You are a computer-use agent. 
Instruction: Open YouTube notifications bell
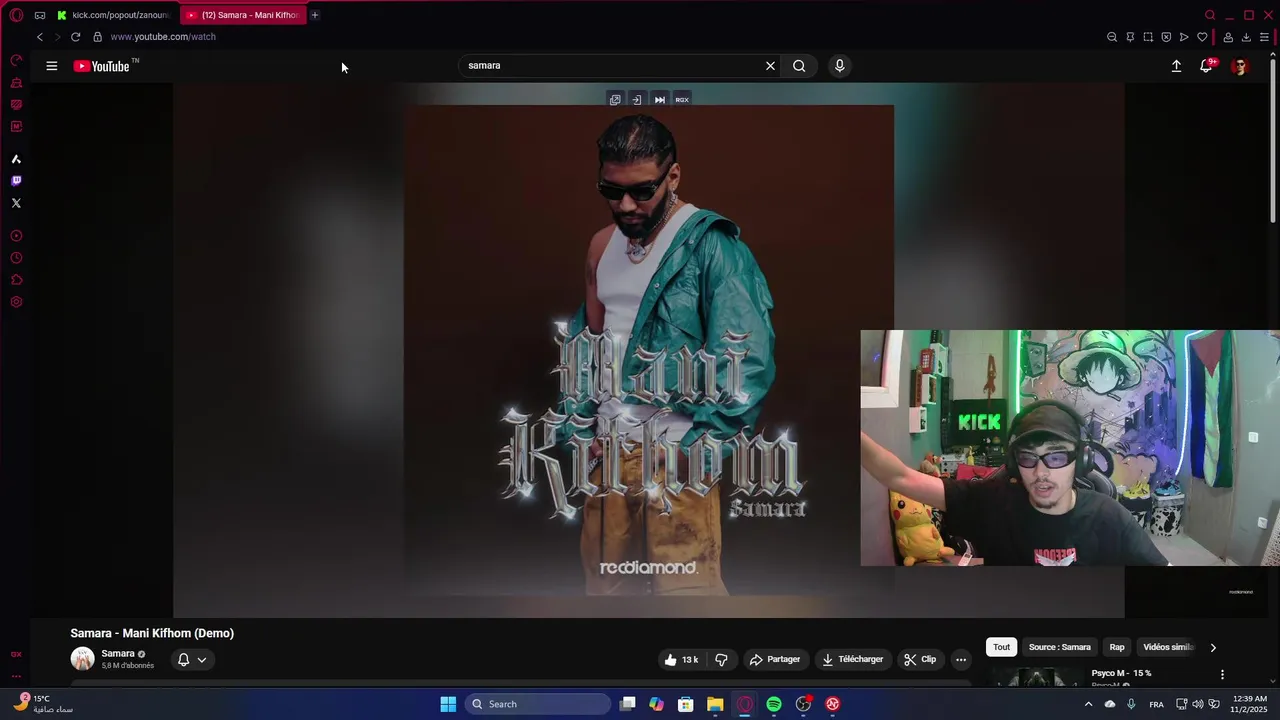coord(1206,66)
